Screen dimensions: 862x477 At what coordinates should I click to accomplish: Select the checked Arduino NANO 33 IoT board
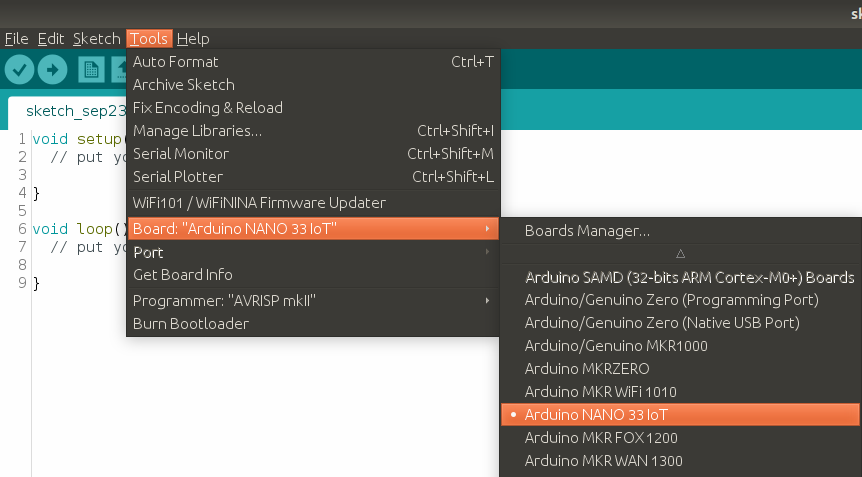(681, 415)
